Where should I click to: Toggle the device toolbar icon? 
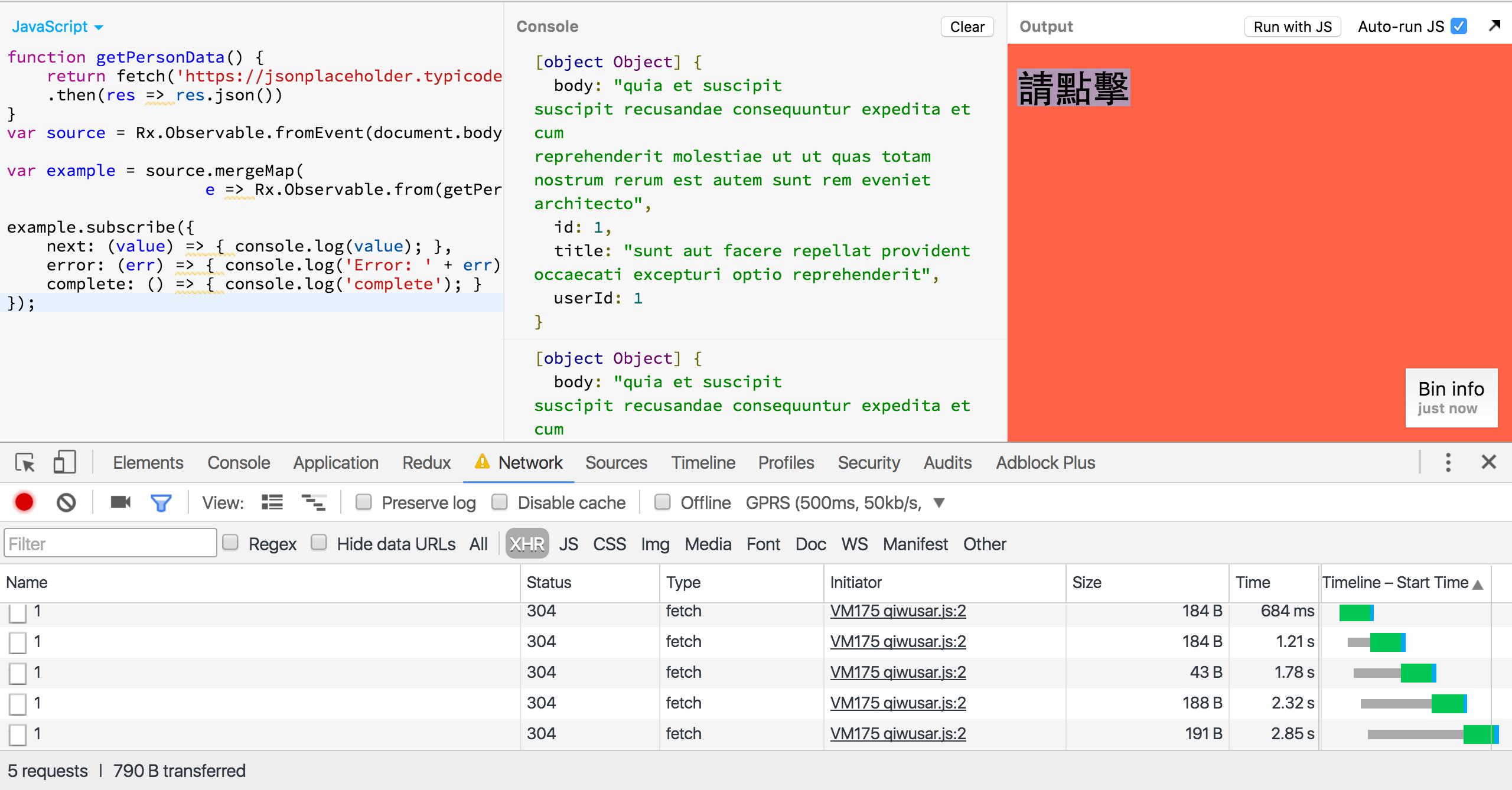point(64,462)
